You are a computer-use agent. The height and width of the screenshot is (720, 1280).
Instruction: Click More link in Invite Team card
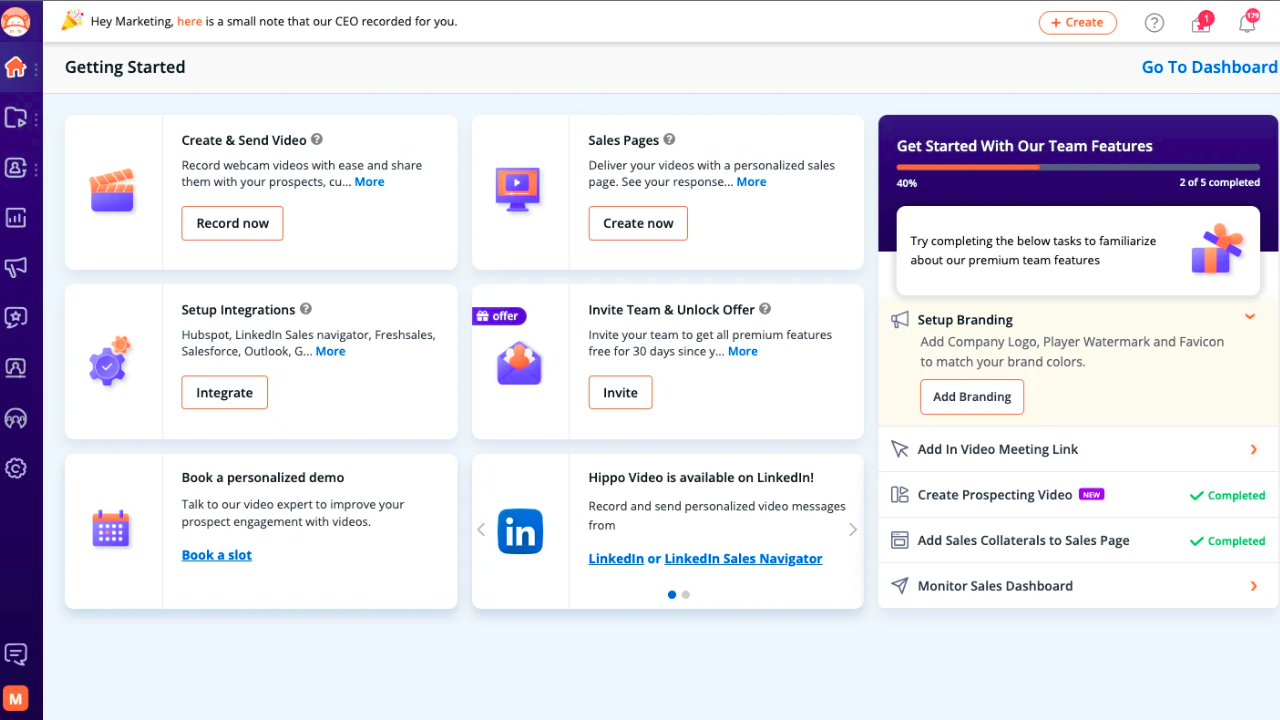742,352
